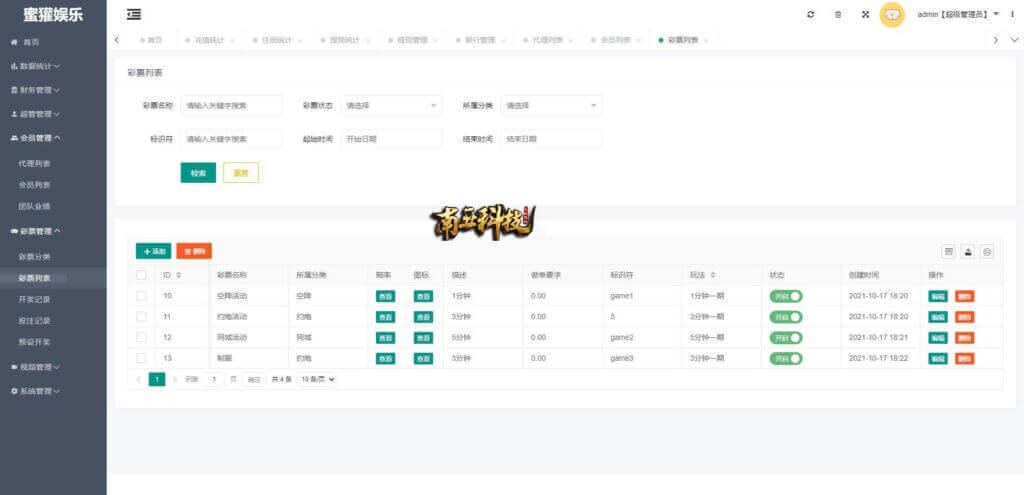The image size is (1024, 495).
Task: Toggle the status switch for game1 row
Action: [x=786, y=296]
